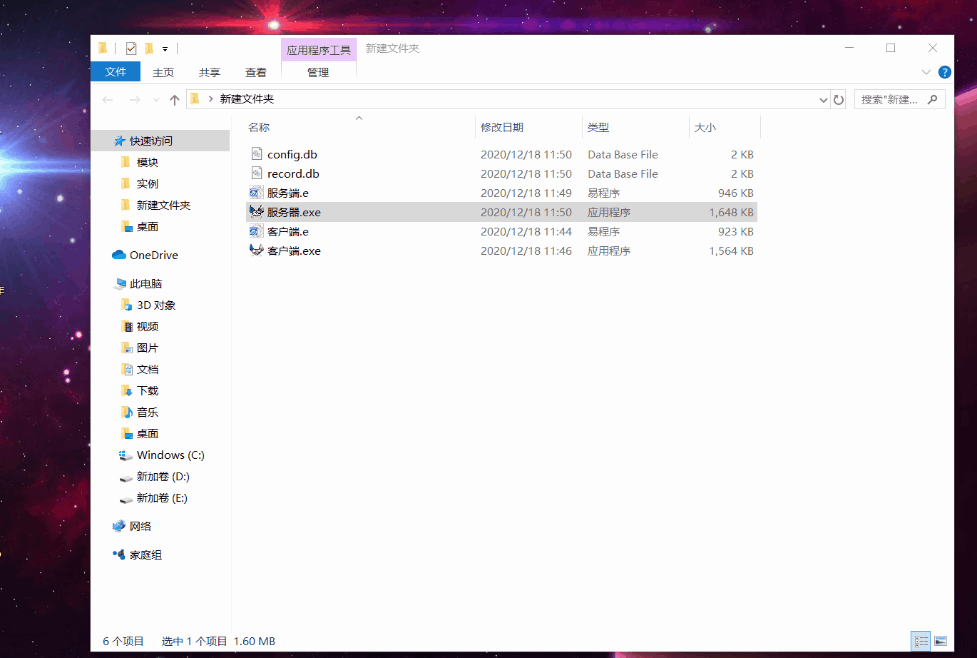Select 此电脑 in the navigation pane

click(x=145, y=284)
